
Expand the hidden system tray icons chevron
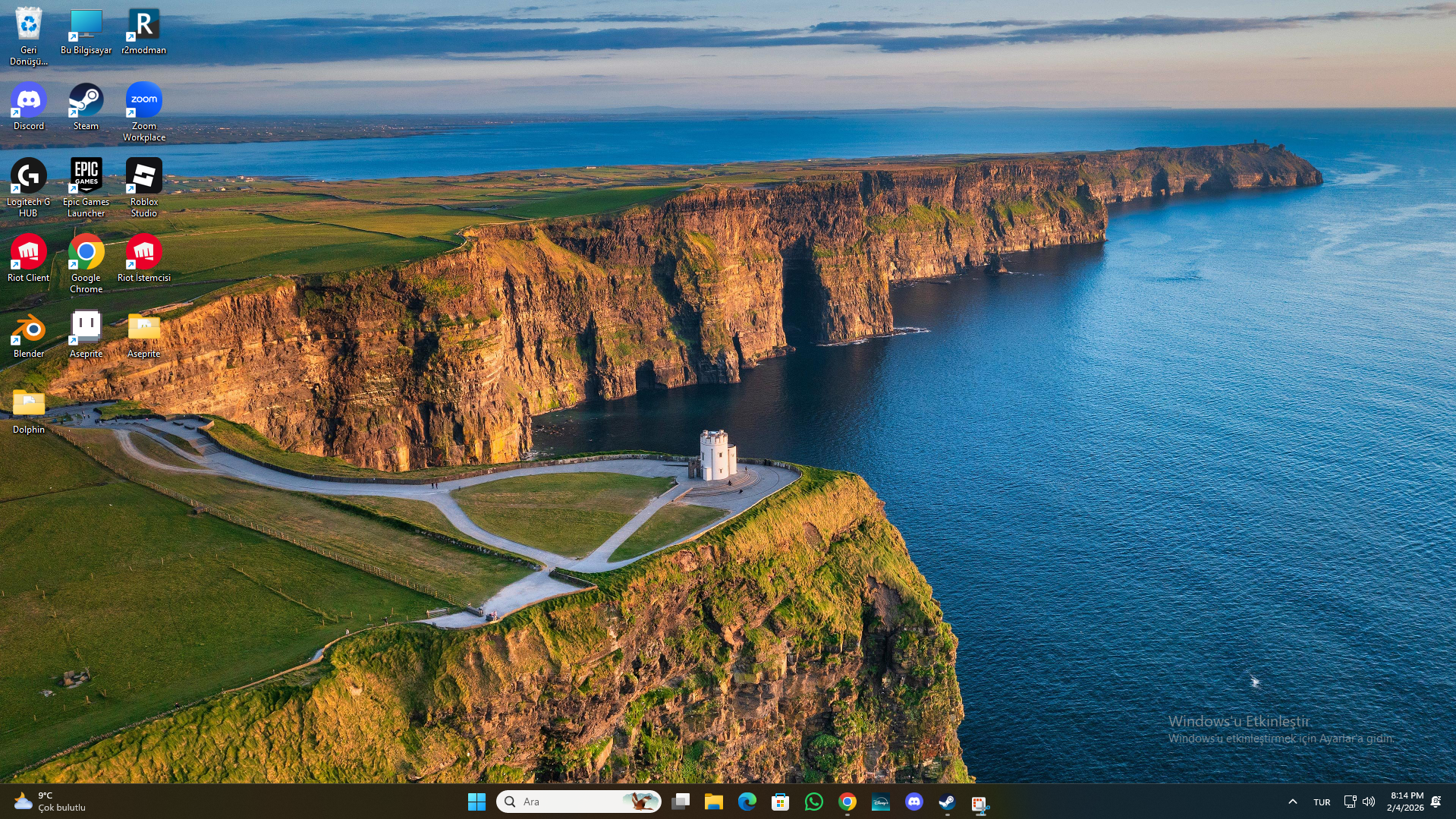pyautogui.click(x=1293, y=802)
